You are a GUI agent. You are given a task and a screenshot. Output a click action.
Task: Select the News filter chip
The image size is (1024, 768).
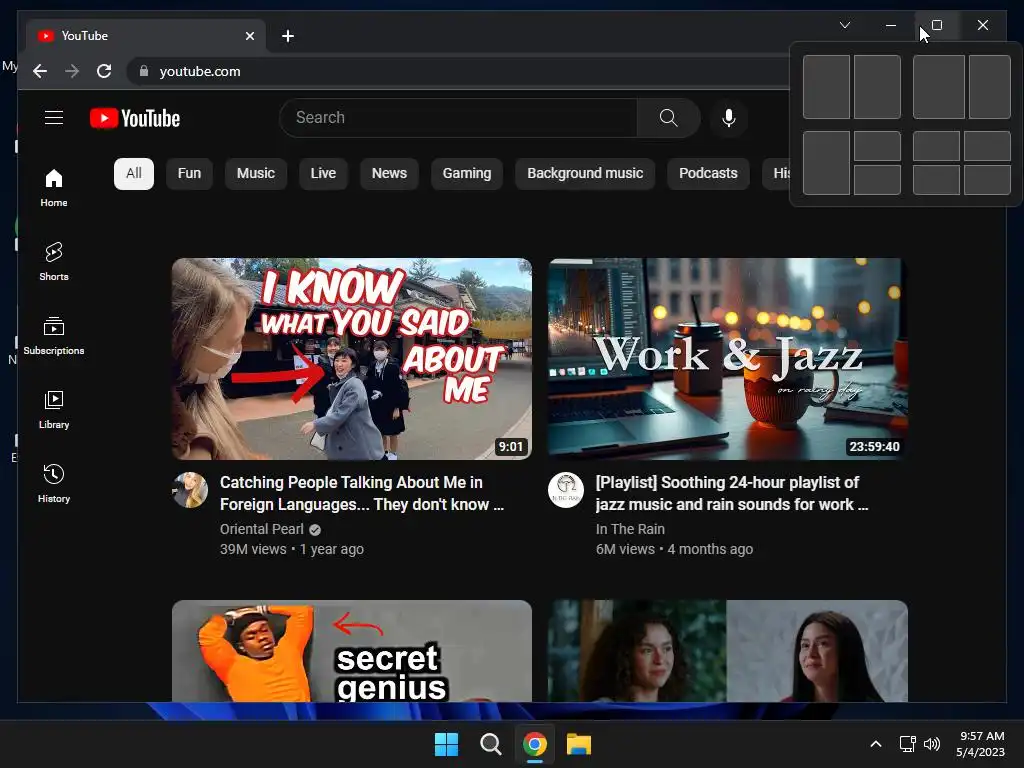point(389,174)
